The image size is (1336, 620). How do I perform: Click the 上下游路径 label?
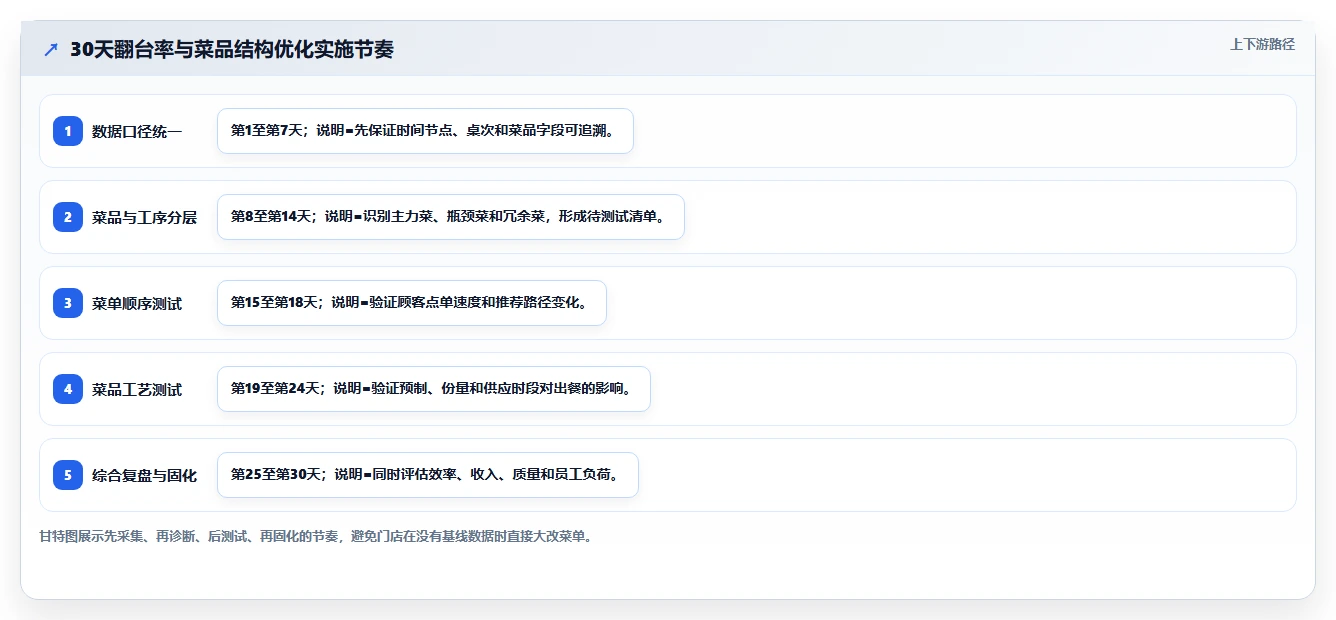coord(1262,44)
